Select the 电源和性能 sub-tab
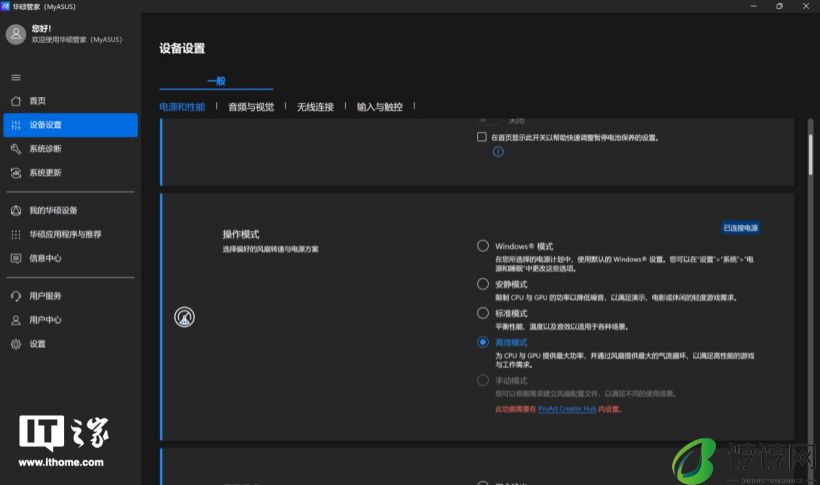Screen dimensions: 820x485 point(182,107)
